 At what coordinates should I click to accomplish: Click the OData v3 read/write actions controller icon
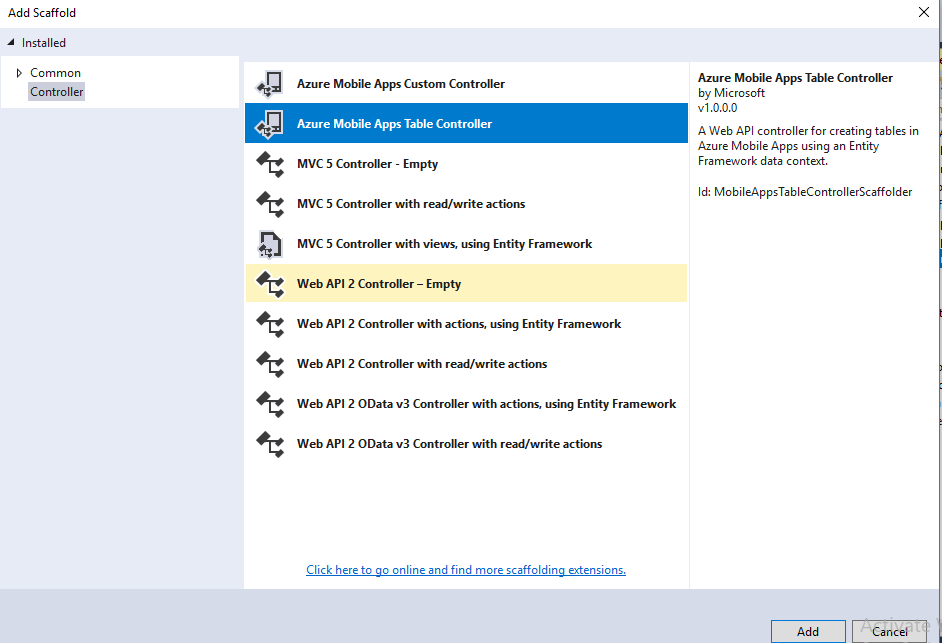coord(270,444)
